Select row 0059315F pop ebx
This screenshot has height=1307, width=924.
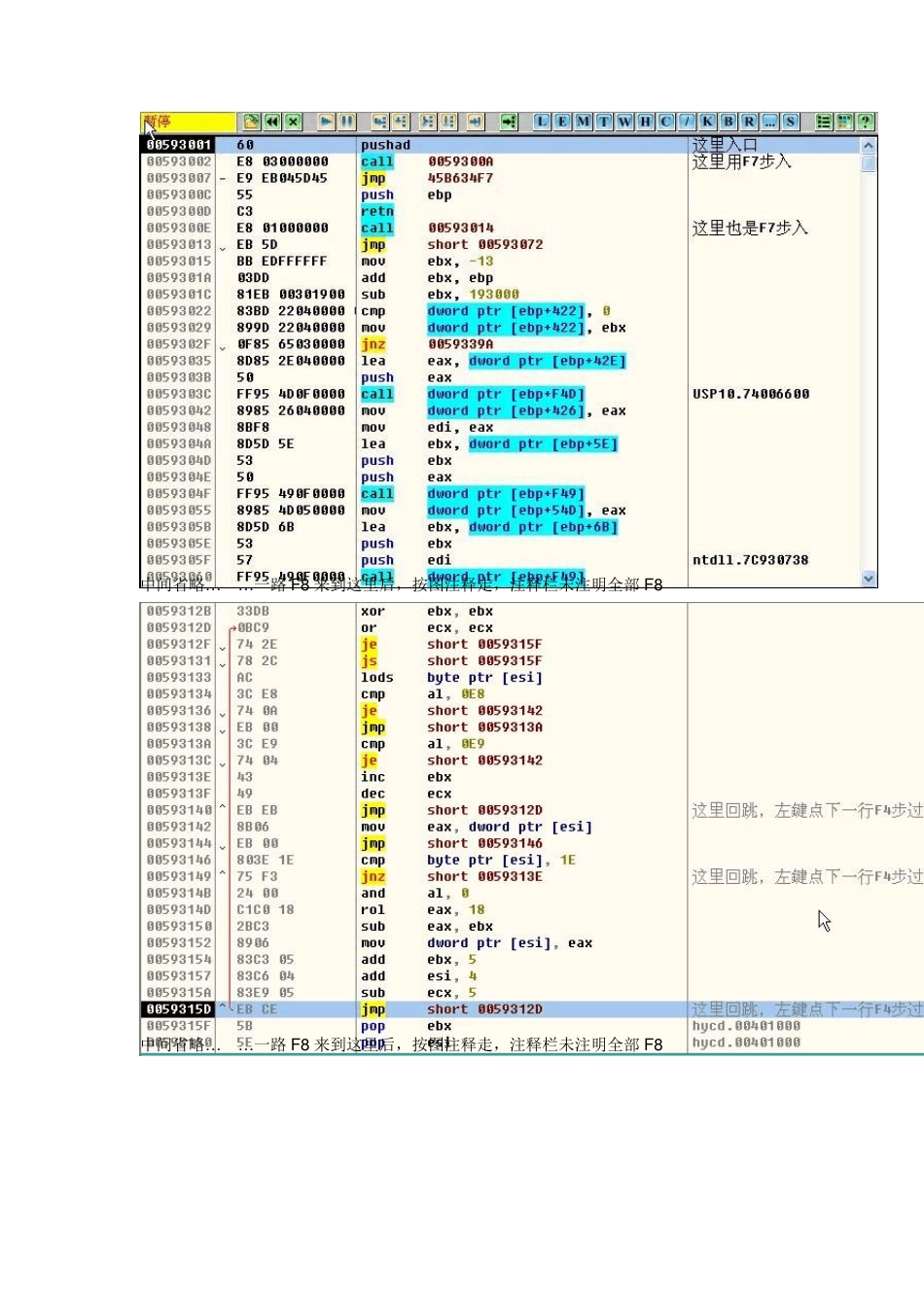pyautogui.click(x=532, y=1026)
